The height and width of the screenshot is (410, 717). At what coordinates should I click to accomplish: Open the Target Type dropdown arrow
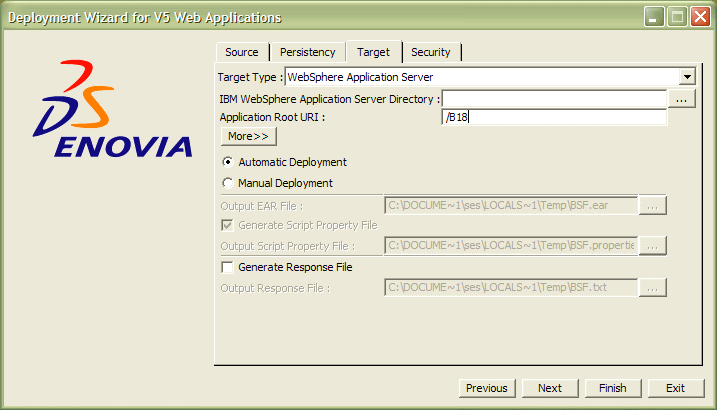pyautogui.click(x=687, y=77)
